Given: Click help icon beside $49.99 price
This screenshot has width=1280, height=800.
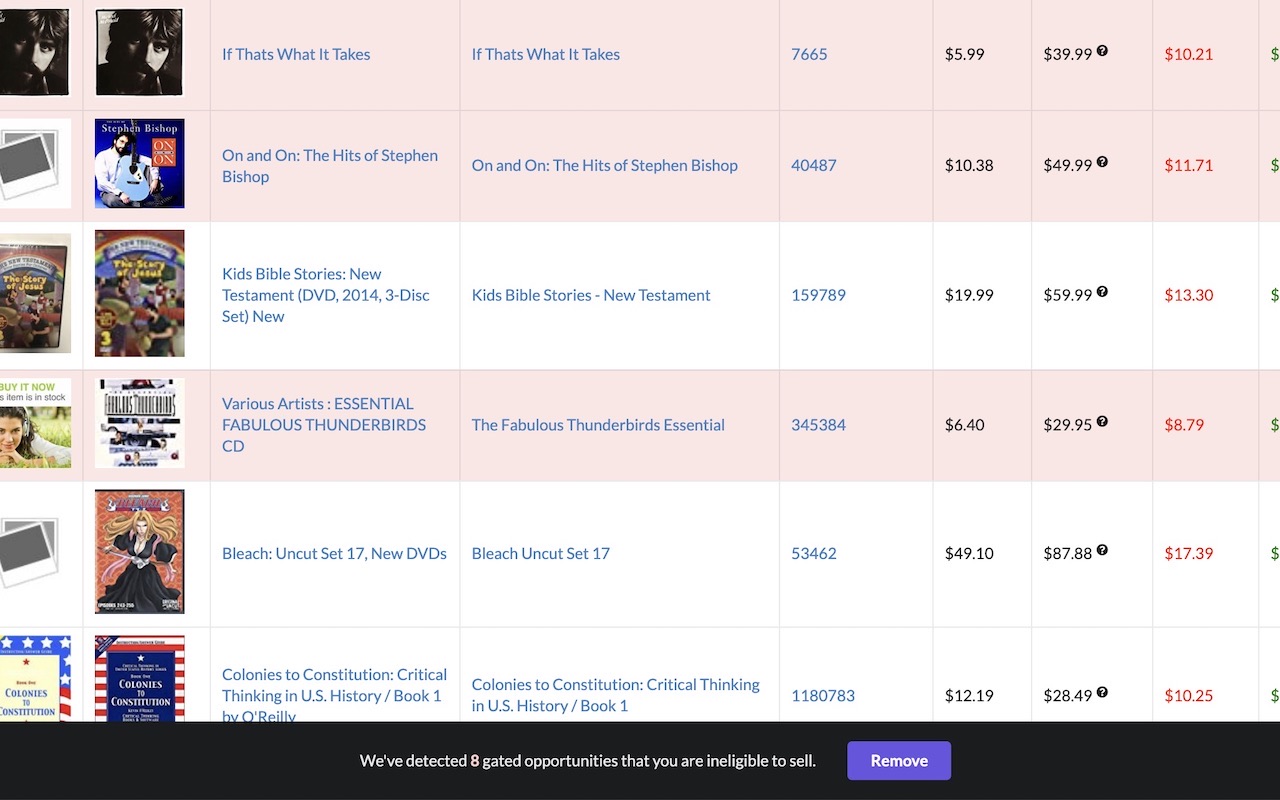Looking at the screenshot, I should [1102, 162].
